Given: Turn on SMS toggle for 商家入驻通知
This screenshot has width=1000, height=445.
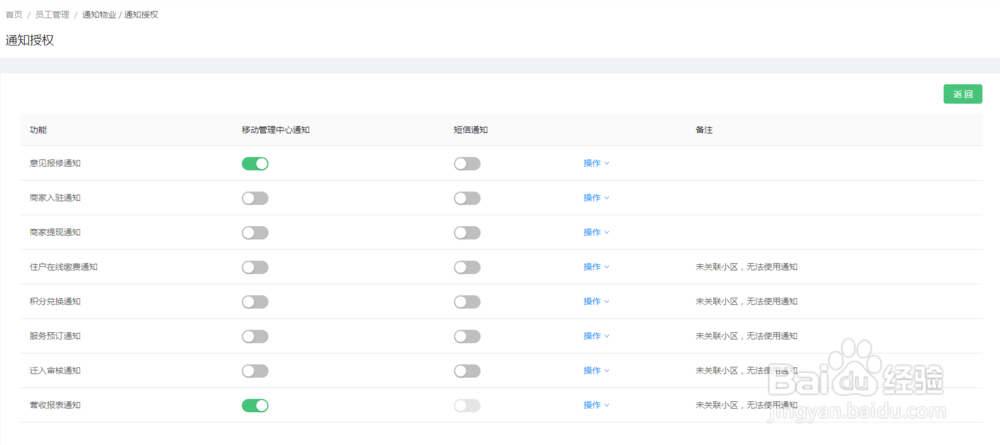Looking at the screenshot, I should (467, 198).
